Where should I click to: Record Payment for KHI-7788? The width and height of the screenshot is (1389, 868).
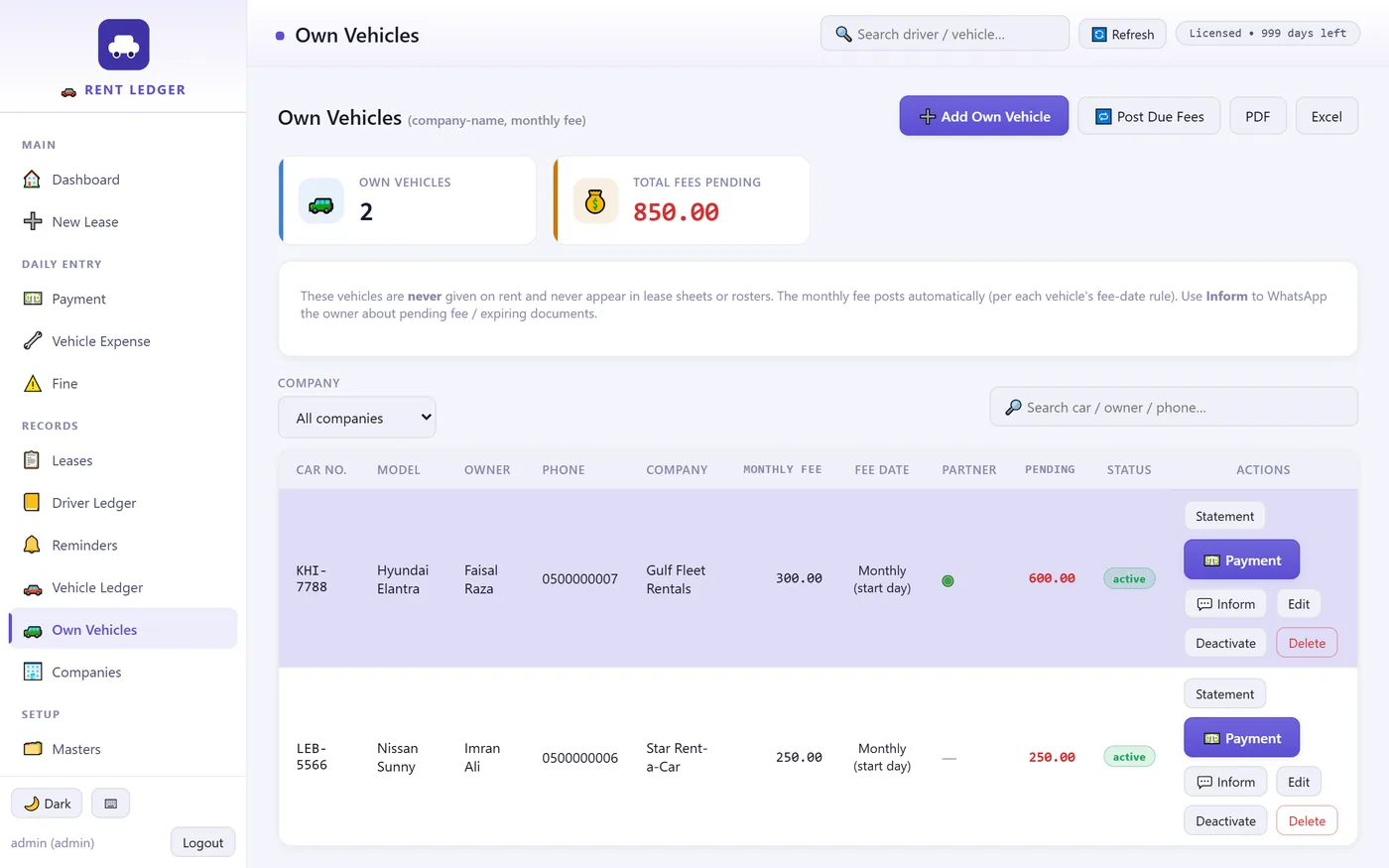[1242, 560]
